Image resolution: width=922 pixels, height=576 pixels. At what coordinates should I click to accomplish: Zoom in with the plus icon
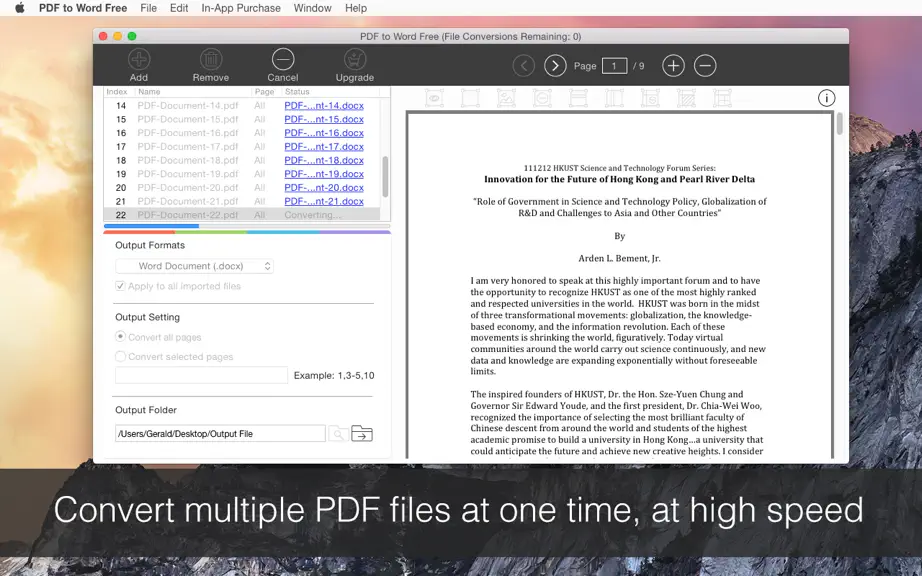(x=673, y=66)
